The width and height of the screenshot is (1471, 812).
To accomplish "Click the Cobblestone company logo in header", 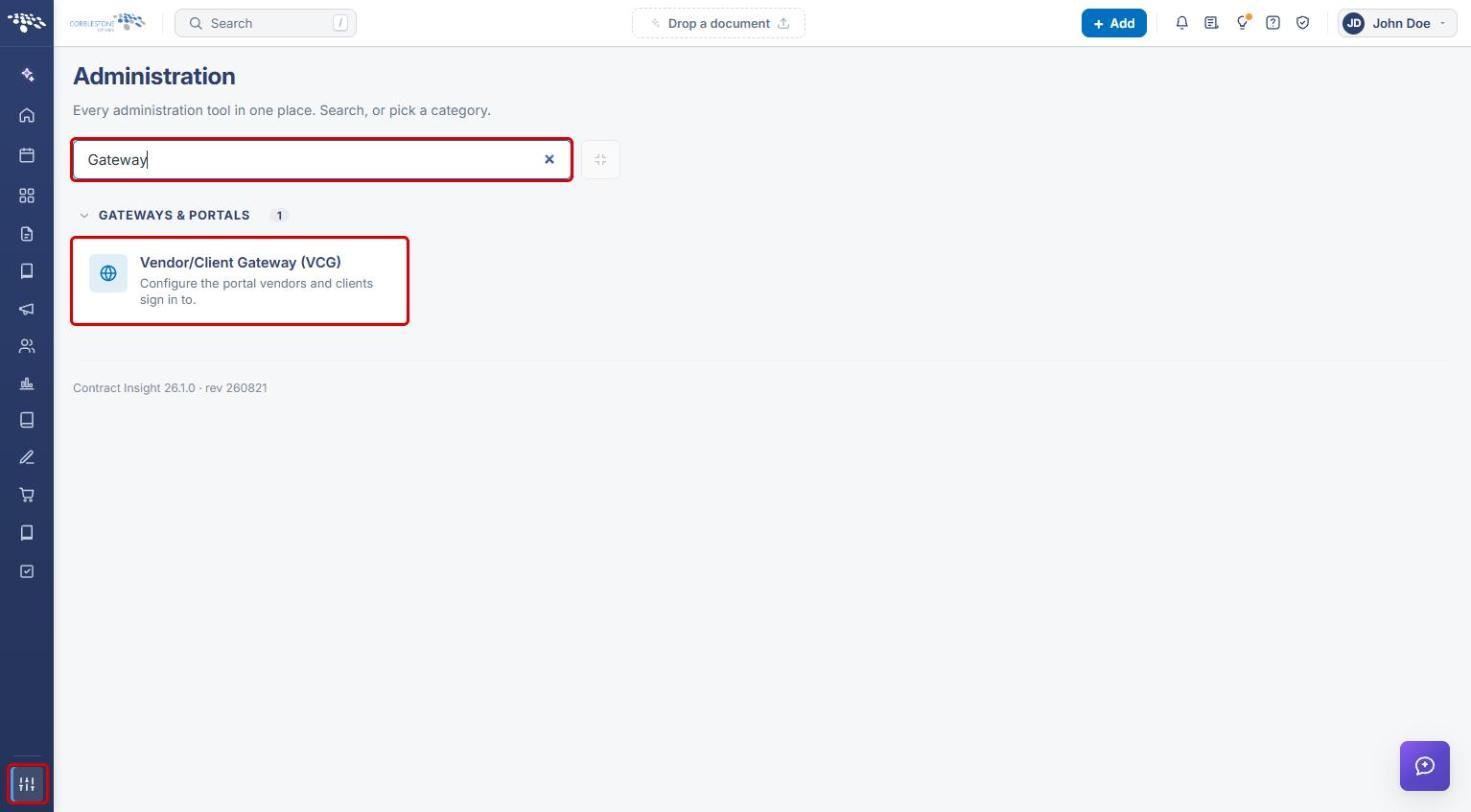I will click(x=107, y=22).
